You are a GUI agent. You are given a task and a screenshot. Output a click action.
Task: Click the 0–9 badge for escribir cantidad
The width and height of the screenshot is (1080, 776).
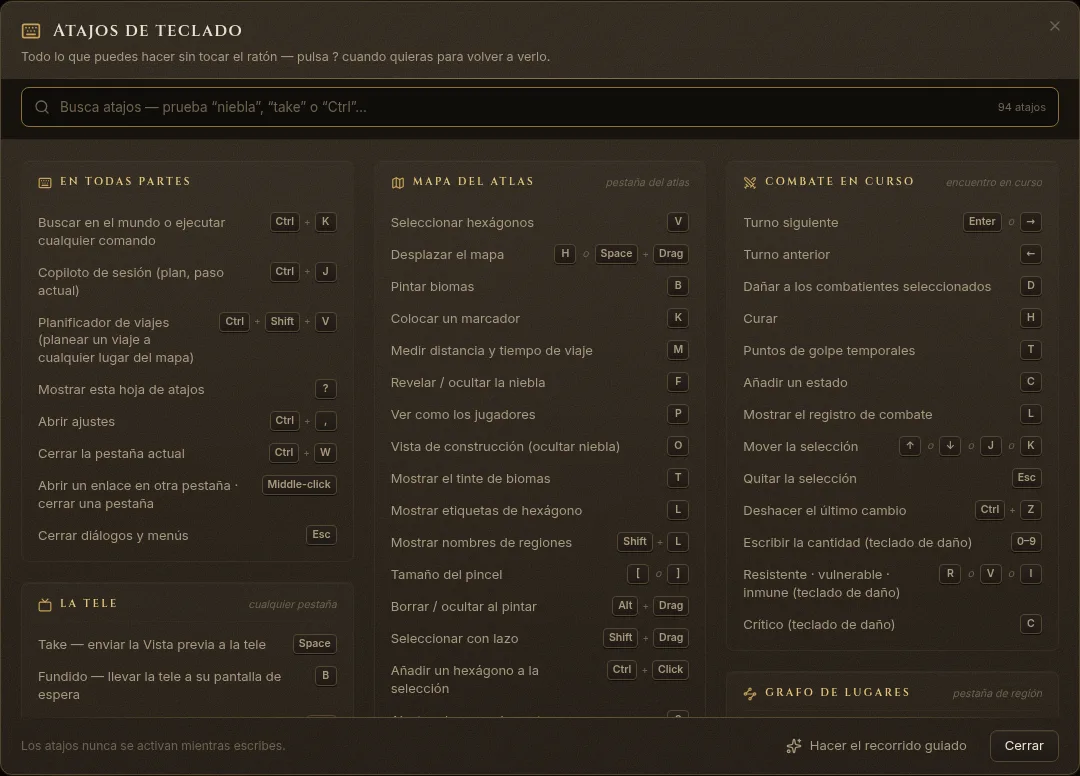pyautogui.click(x=1026, y=542)
